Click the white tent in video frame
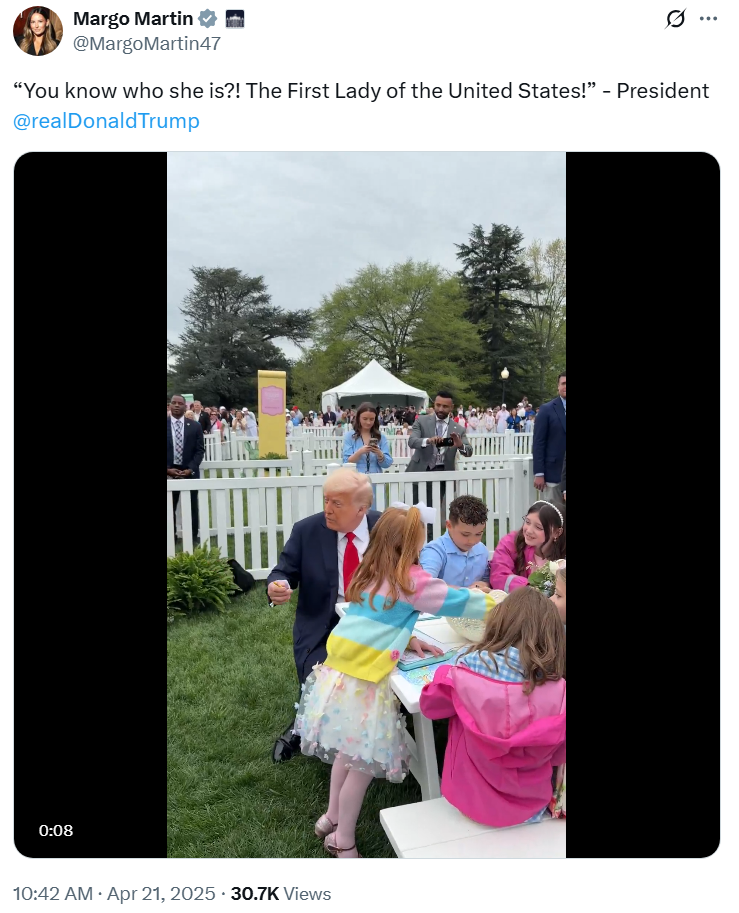 click(374, 383)
